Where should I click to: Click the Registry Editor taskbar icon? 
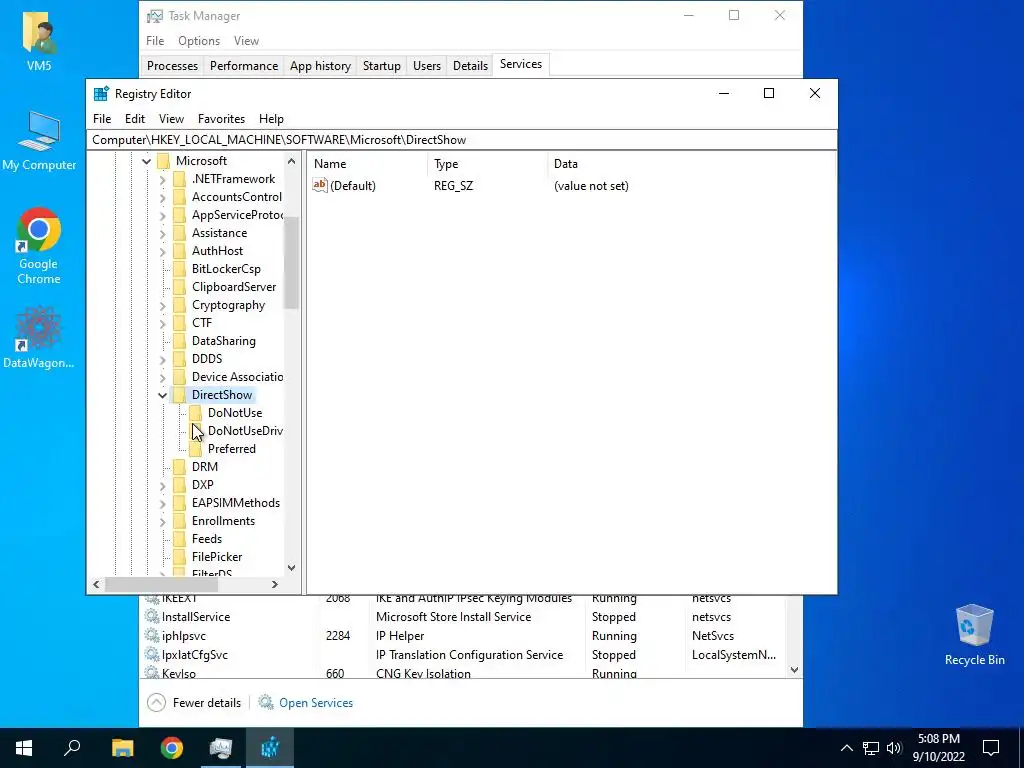(x=270, y=748)
